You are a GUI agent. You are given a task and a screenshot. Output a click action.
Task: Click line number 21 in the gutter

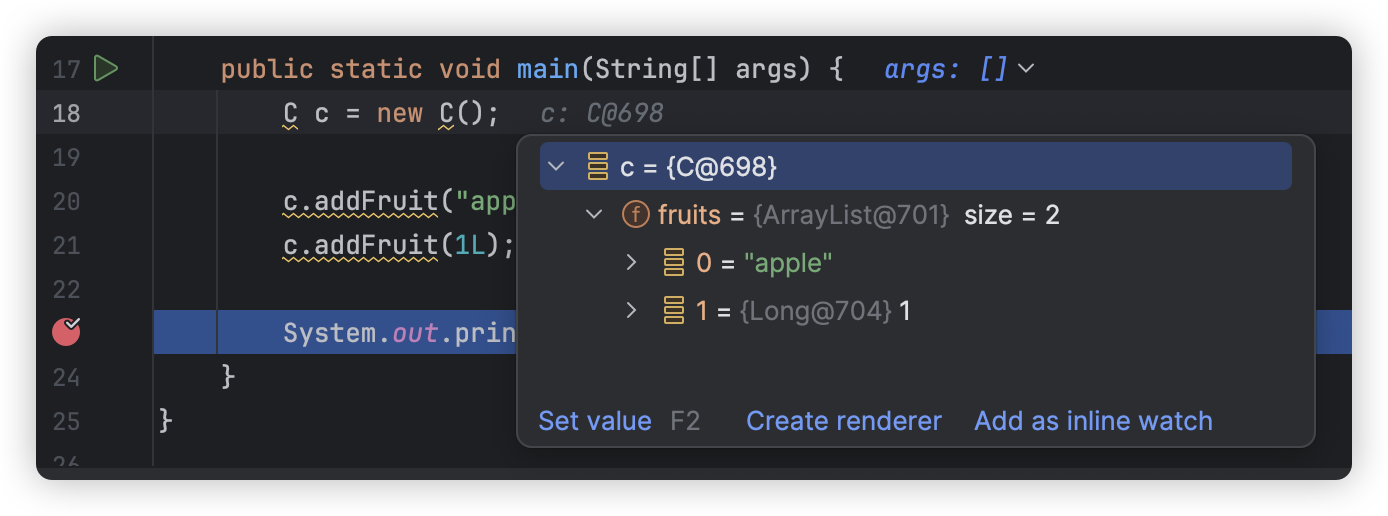coord(66,246)
